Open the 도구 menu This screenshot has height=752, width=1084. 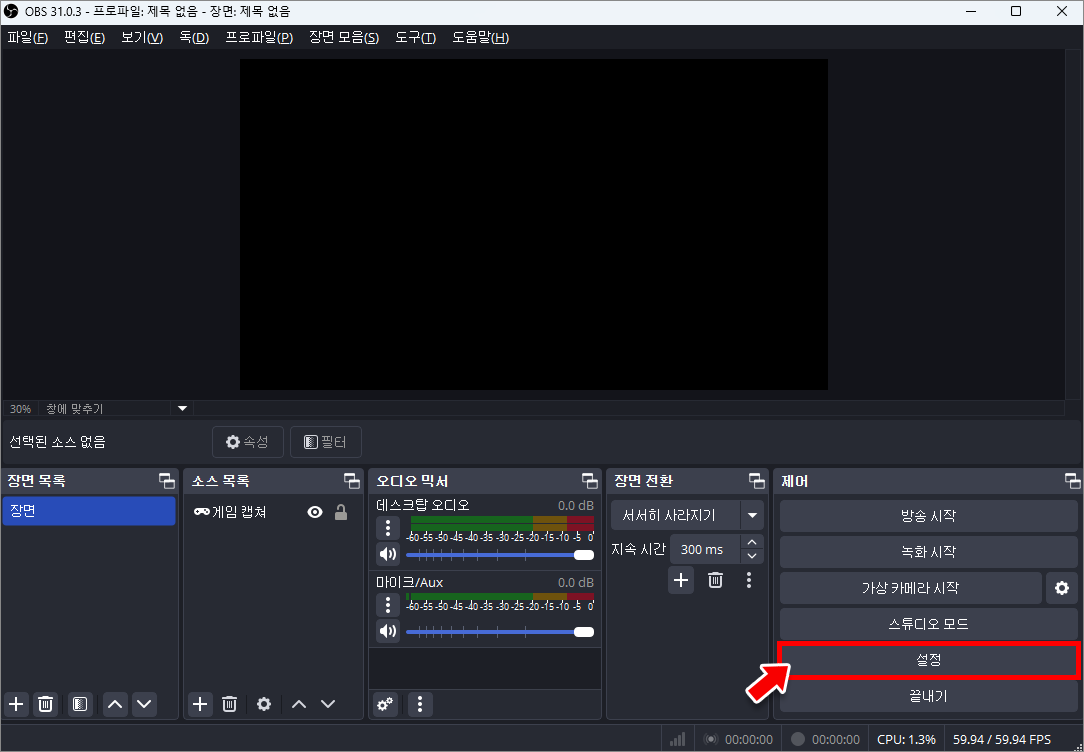pos(415,37)
